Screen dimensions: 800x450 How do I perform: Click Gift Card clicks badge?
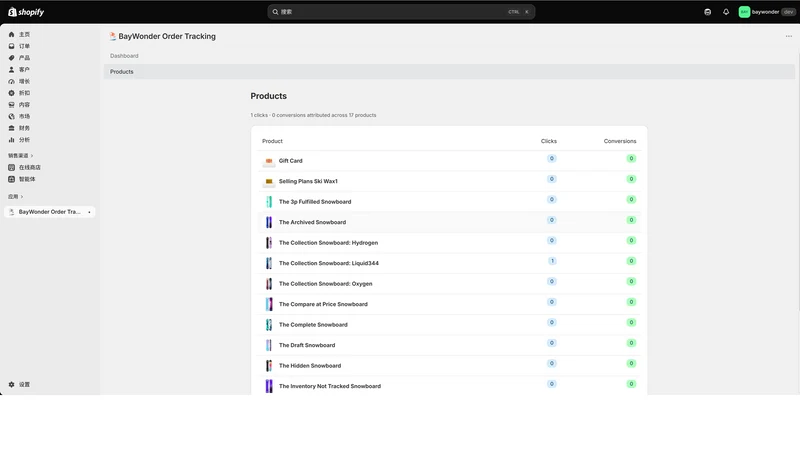click(552, 159)
